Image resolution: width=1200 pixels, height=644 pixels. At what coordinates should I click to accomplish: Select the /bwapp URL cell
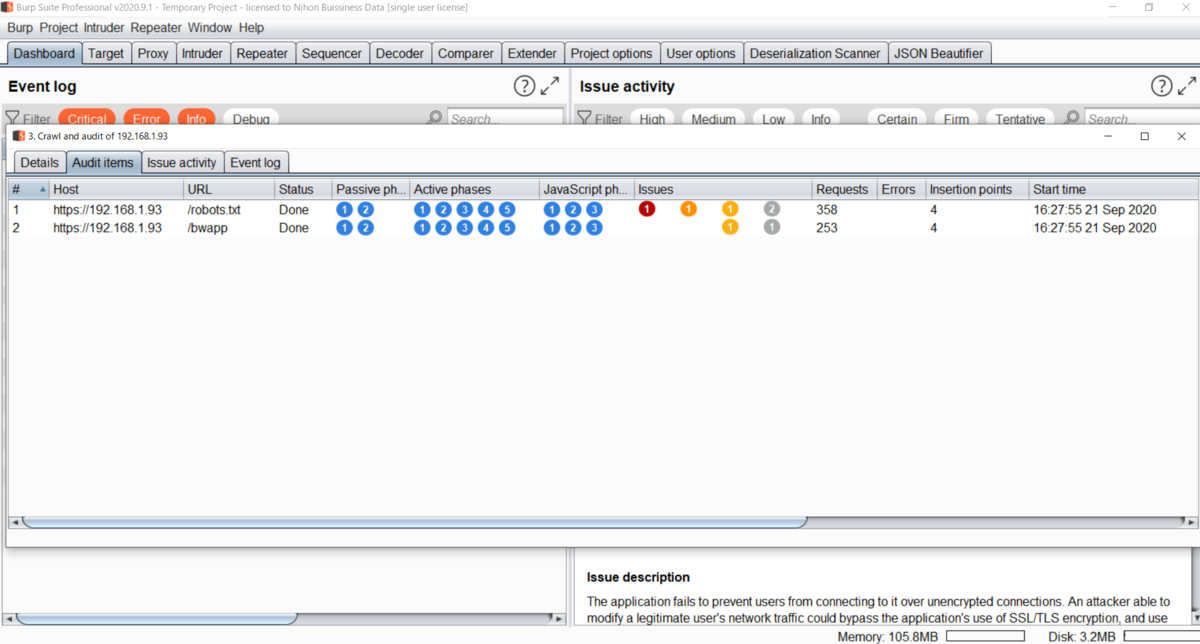(x=229, y=228)
